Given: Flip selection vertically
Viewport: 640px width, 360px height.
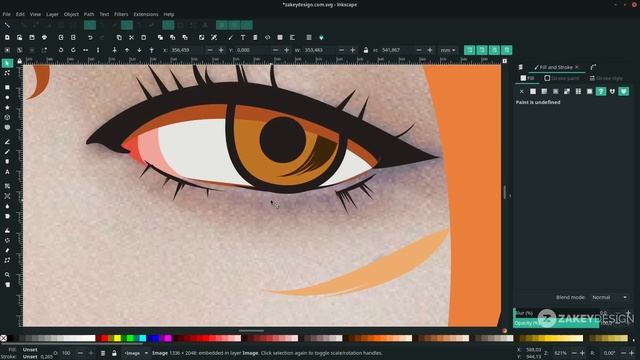Looking at the screenshot, I should tap(98, 50).
